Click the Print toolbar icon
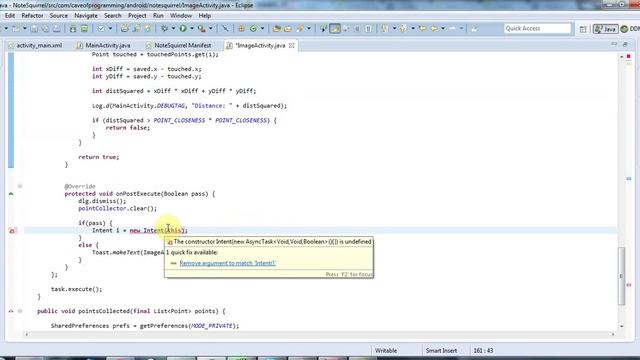This screenshot has width=640, height=360. coord(57,29)
